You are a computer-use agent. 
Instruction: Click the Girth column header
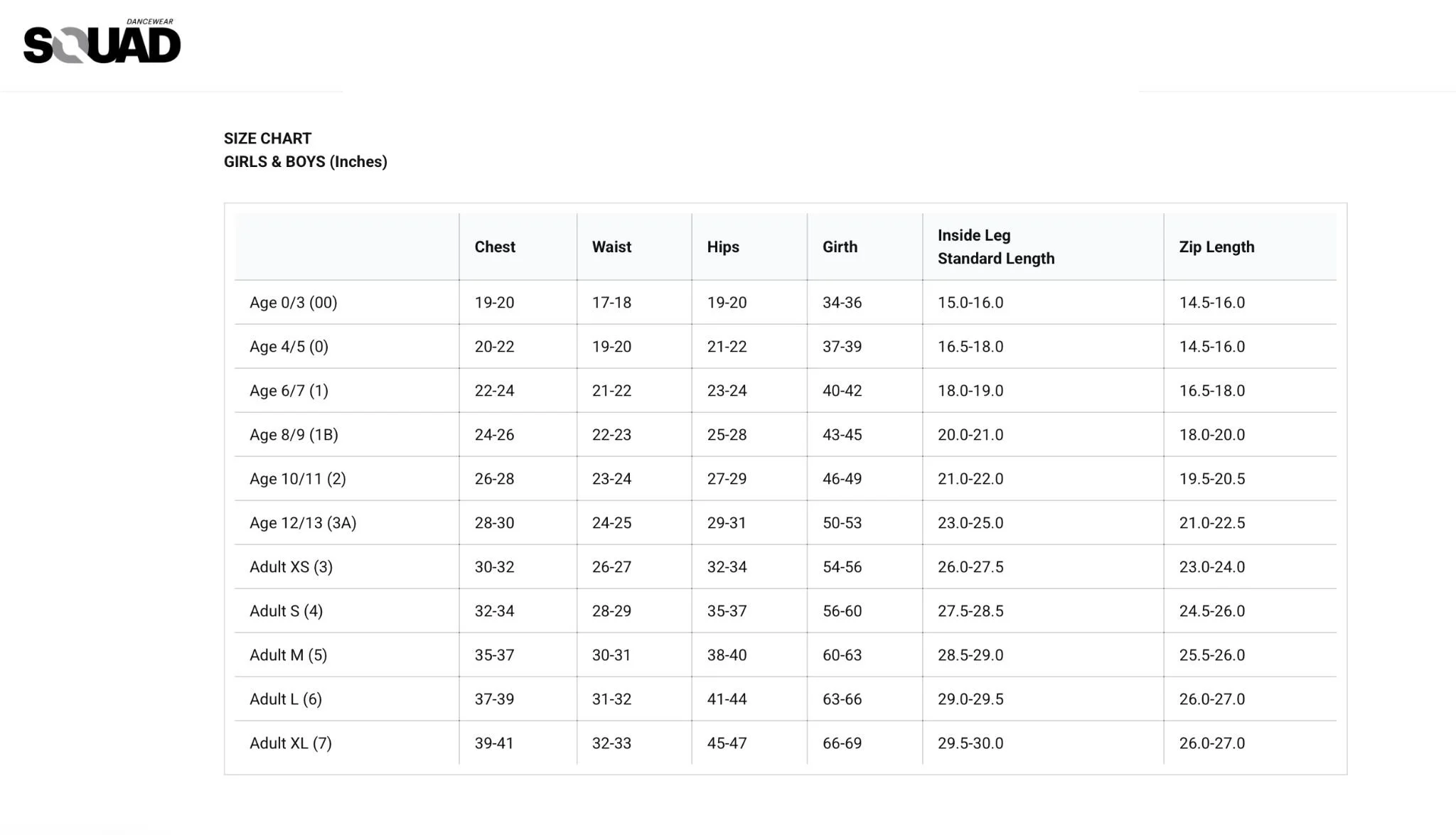840,247
